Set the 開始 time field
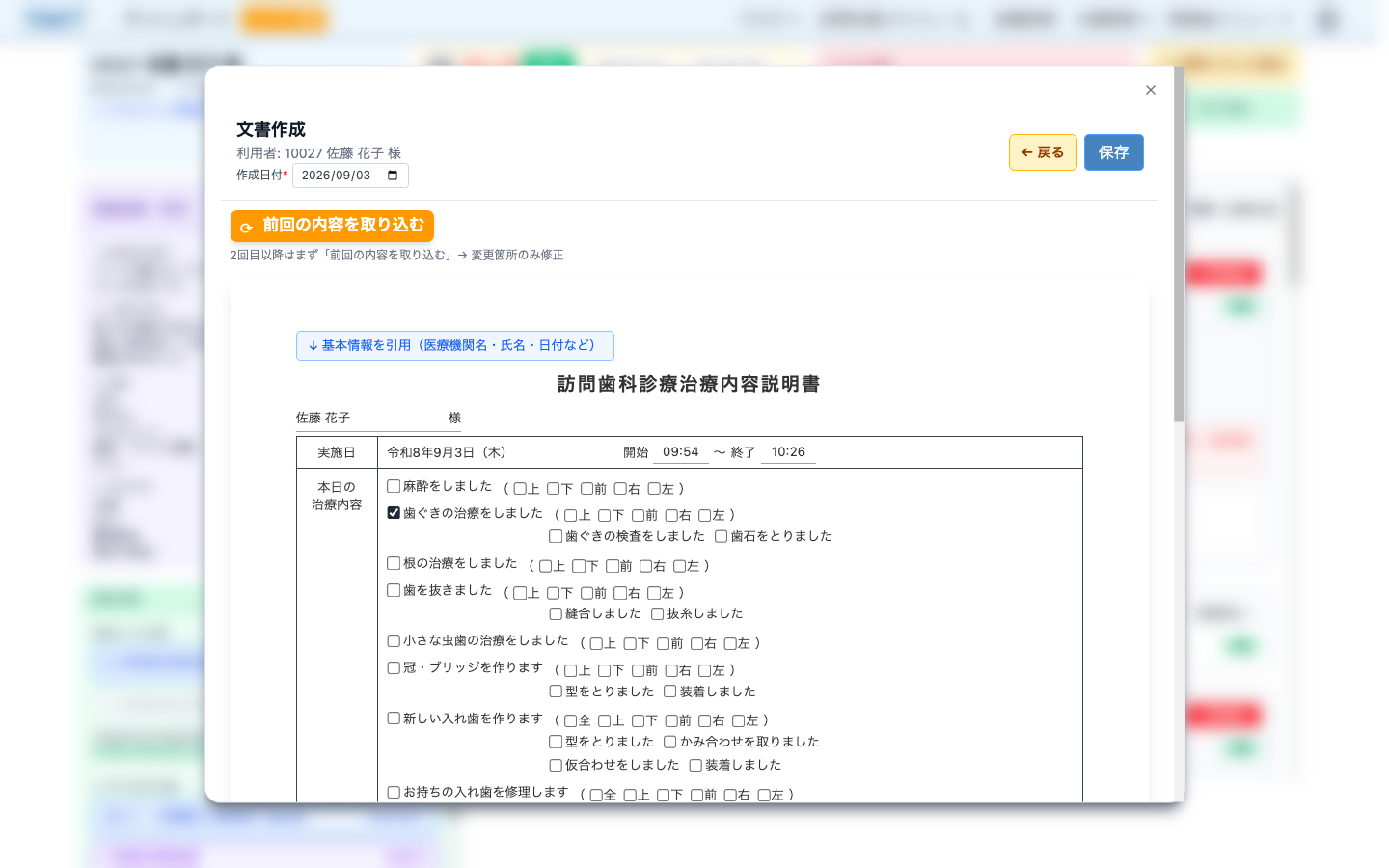Viewport: 1389px width, 868px height. (681, 452)
